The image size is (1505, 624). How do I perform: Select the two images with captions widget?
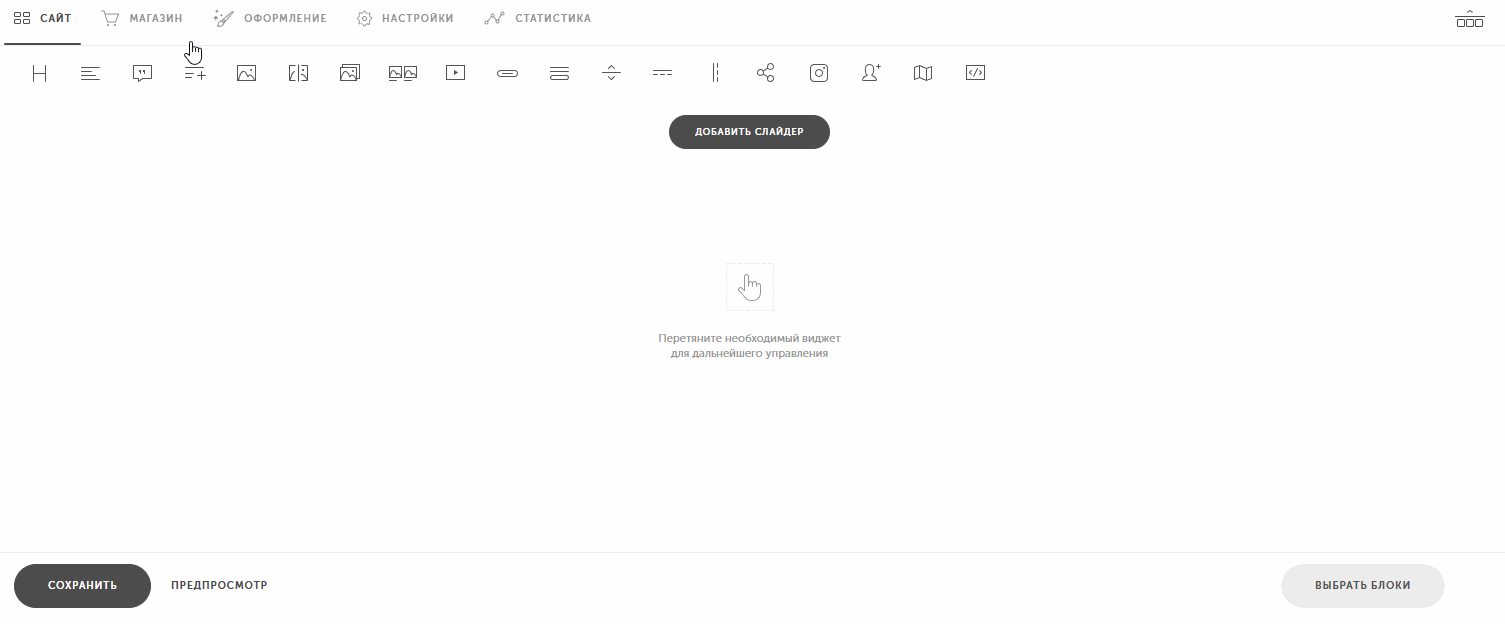[403, 73]
